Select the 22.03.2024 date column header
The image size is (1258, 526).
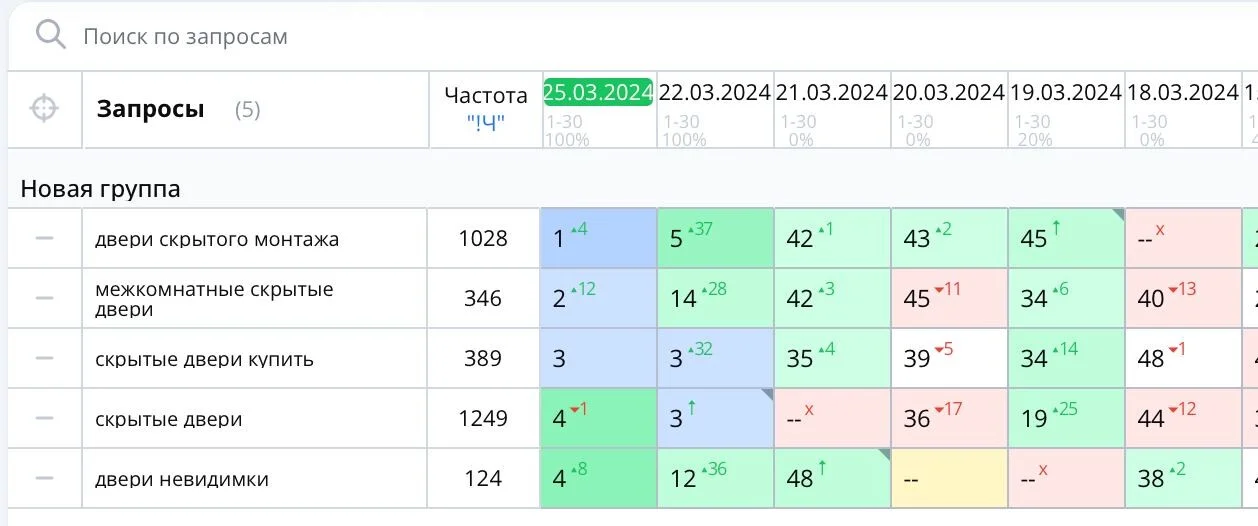tap(714, 92)
